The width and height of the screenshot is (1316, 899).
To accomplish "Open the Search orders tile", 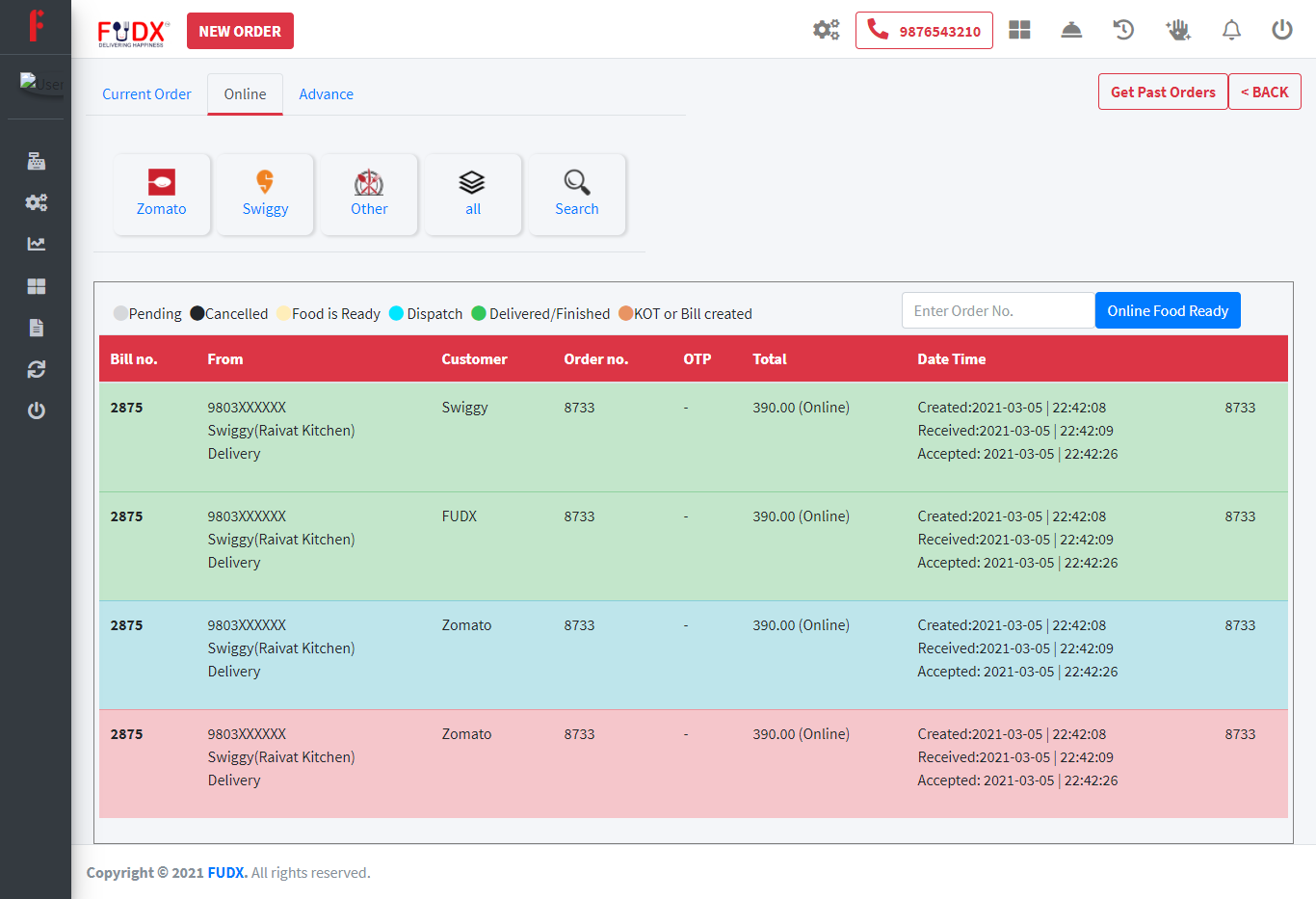I will pos(577,194).
